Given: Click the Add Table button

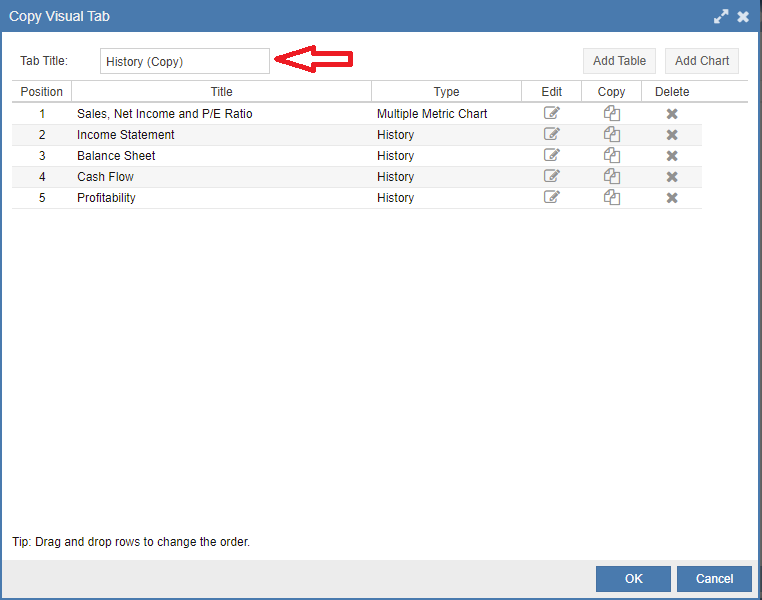Looking at the screenshot, I should pyautogui.click(x=619, y=61).
